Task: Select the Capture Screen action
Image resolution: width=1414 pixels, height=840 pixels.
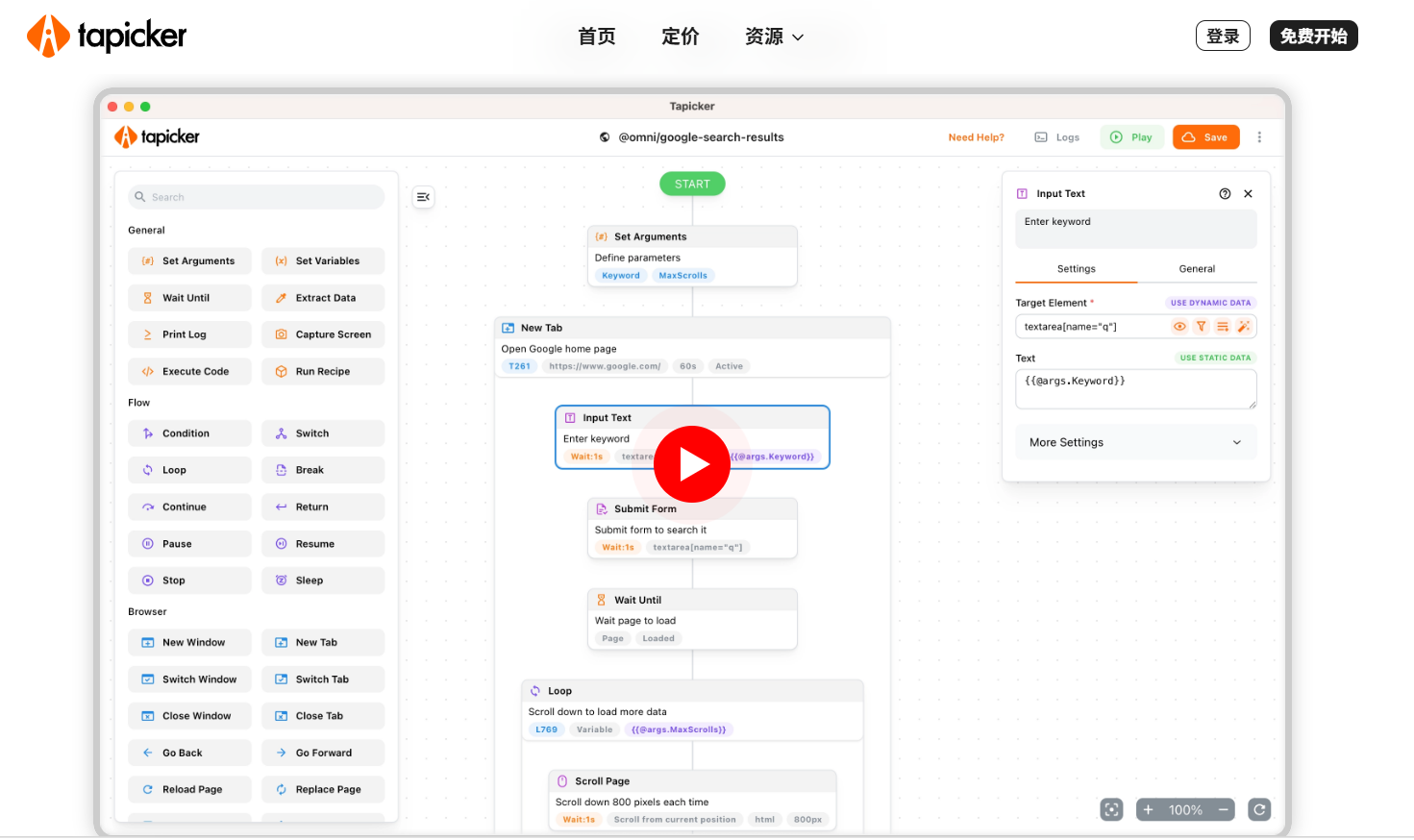Action: [323, 334]
